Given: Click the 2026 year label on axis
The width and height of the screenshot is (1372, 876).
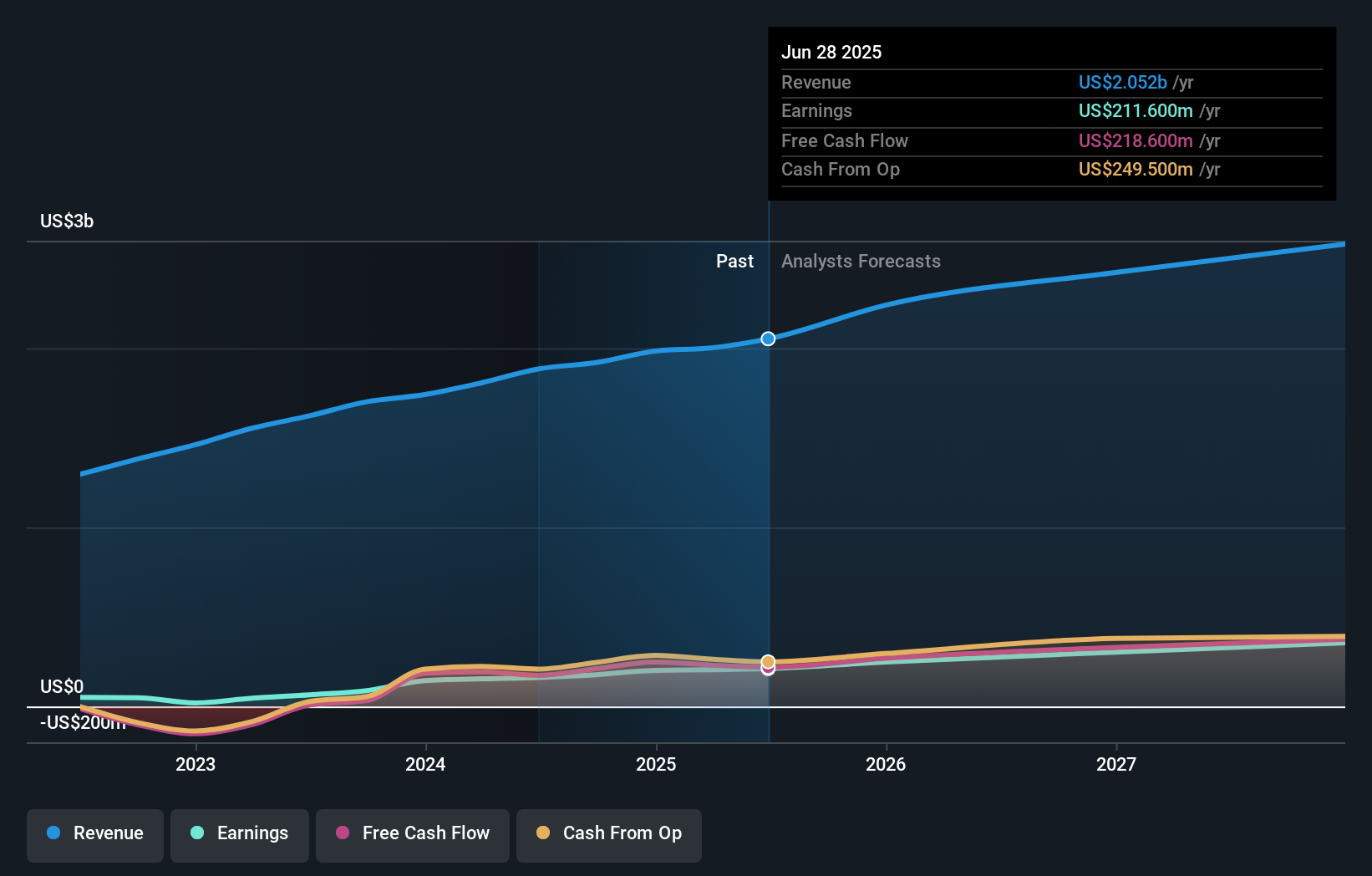Looking at the screenshot, I should coord(887,764).
